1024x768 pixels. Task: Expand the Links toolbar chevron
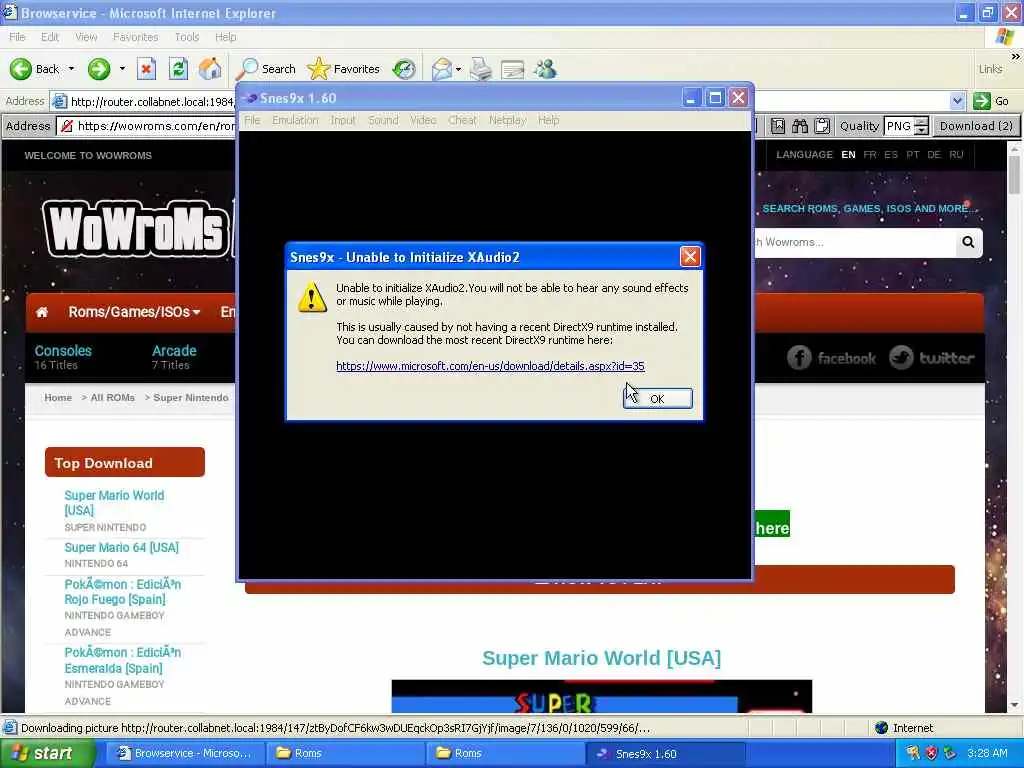click(x=1015, y=57)
